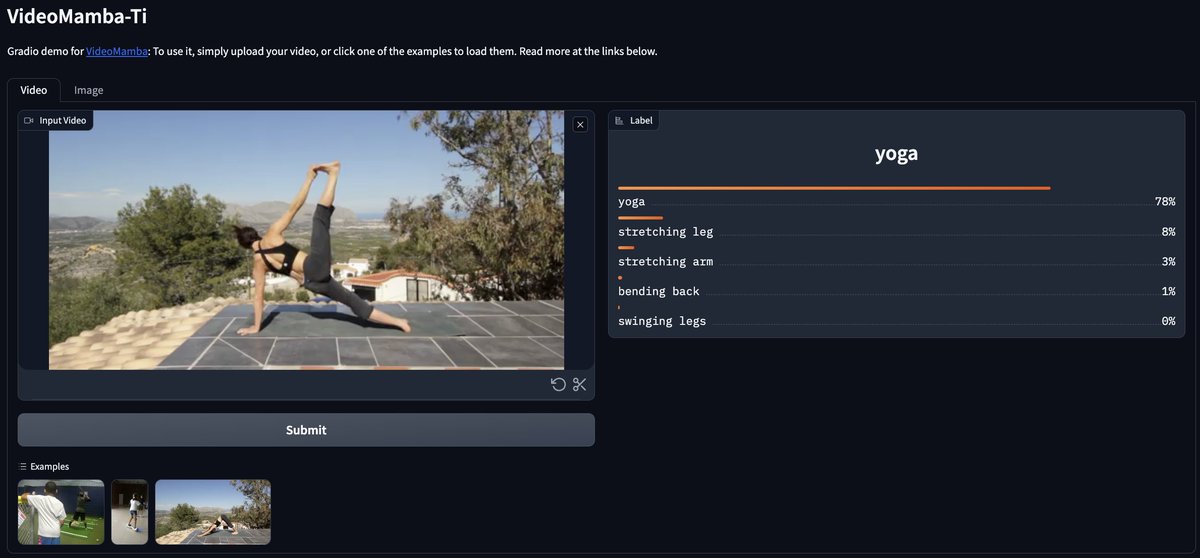The height and width of the screenshot is (558, 1200).
Task: Click the 1% value
Action: 1168,292
